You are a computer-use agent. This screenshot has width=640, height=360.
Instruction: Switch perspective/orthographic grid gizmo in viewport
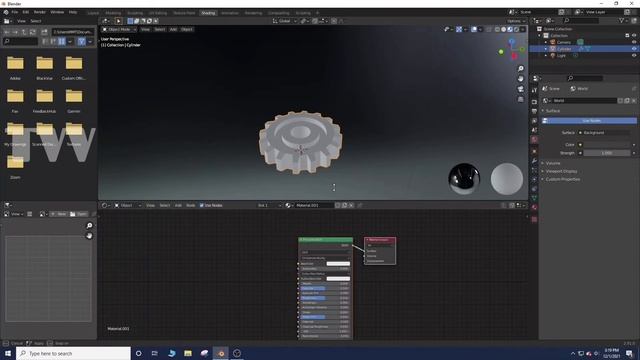pos(520,99)
